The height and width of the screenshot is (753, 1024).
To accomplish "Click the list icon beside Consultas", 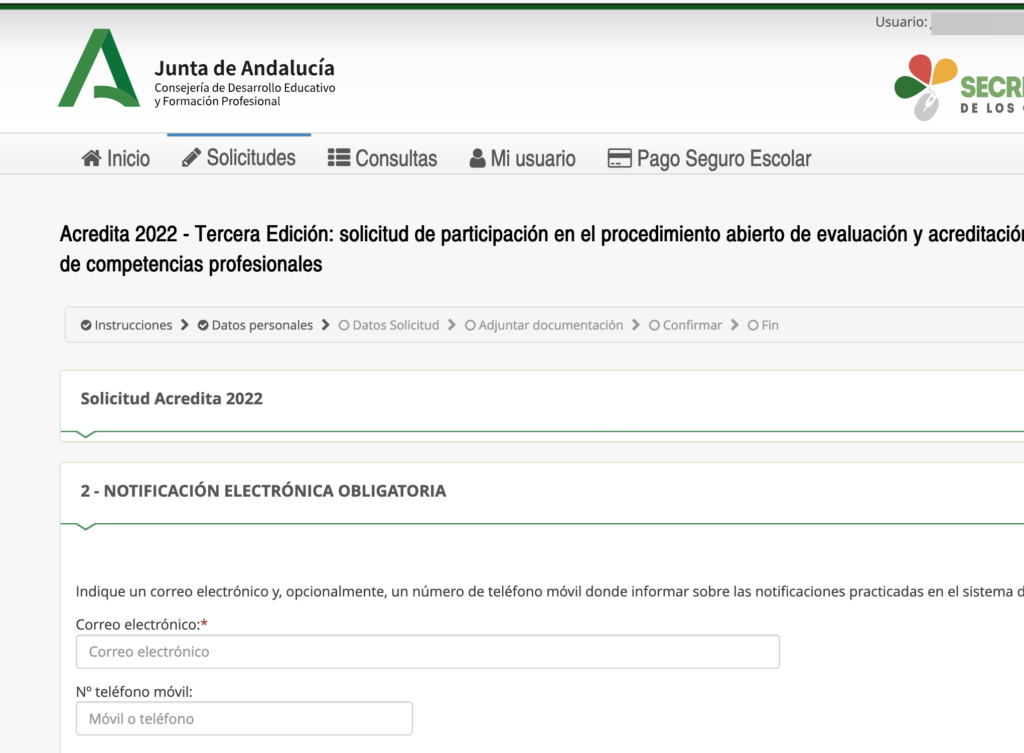I will (339, 159).
